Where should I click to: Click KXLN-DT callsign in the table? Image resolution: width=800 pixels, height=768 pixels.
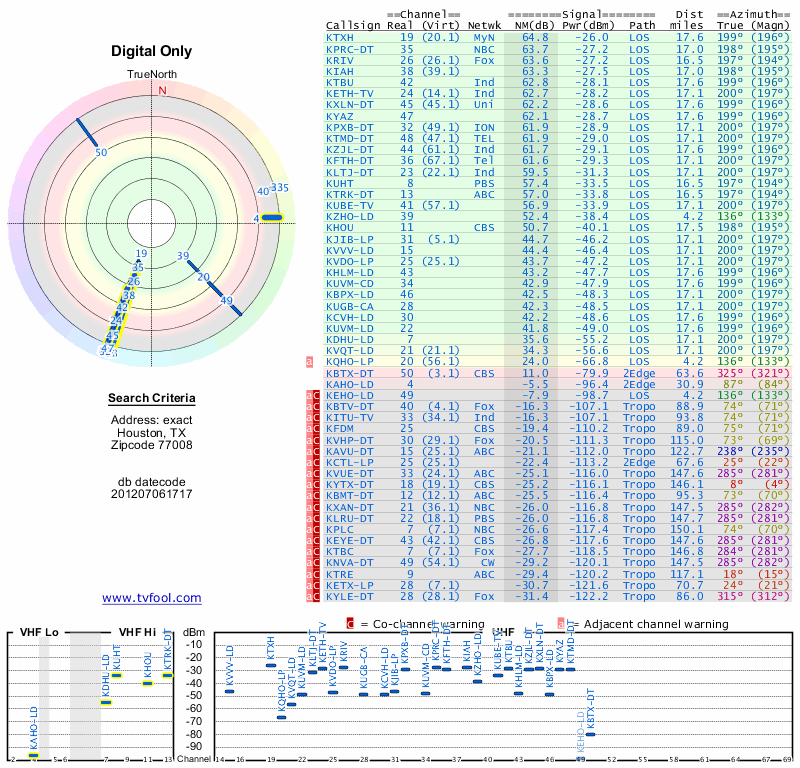point(350,105)
